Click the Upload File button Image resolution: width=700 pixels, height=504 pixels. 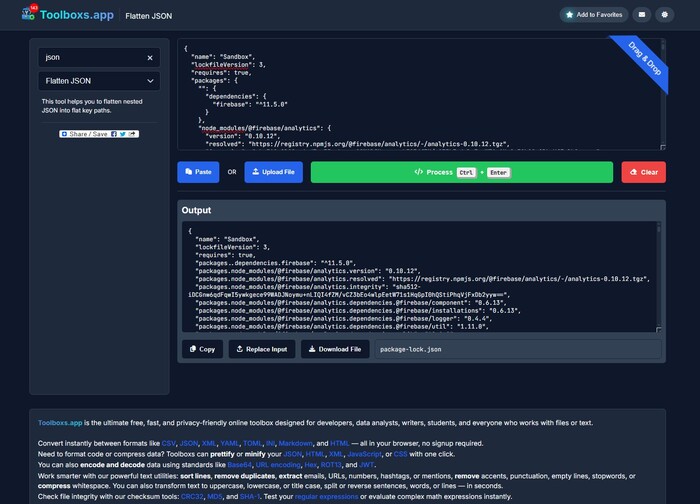click(274, 172)
